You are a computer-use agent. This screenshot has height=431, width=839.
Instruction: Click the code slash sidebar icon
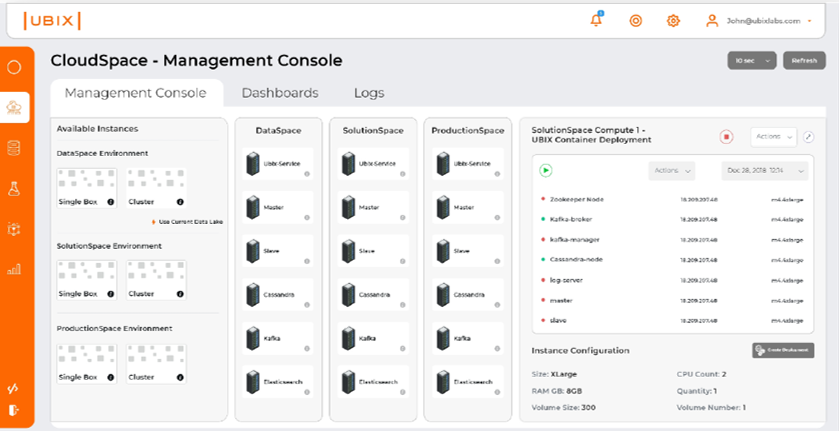13,388
